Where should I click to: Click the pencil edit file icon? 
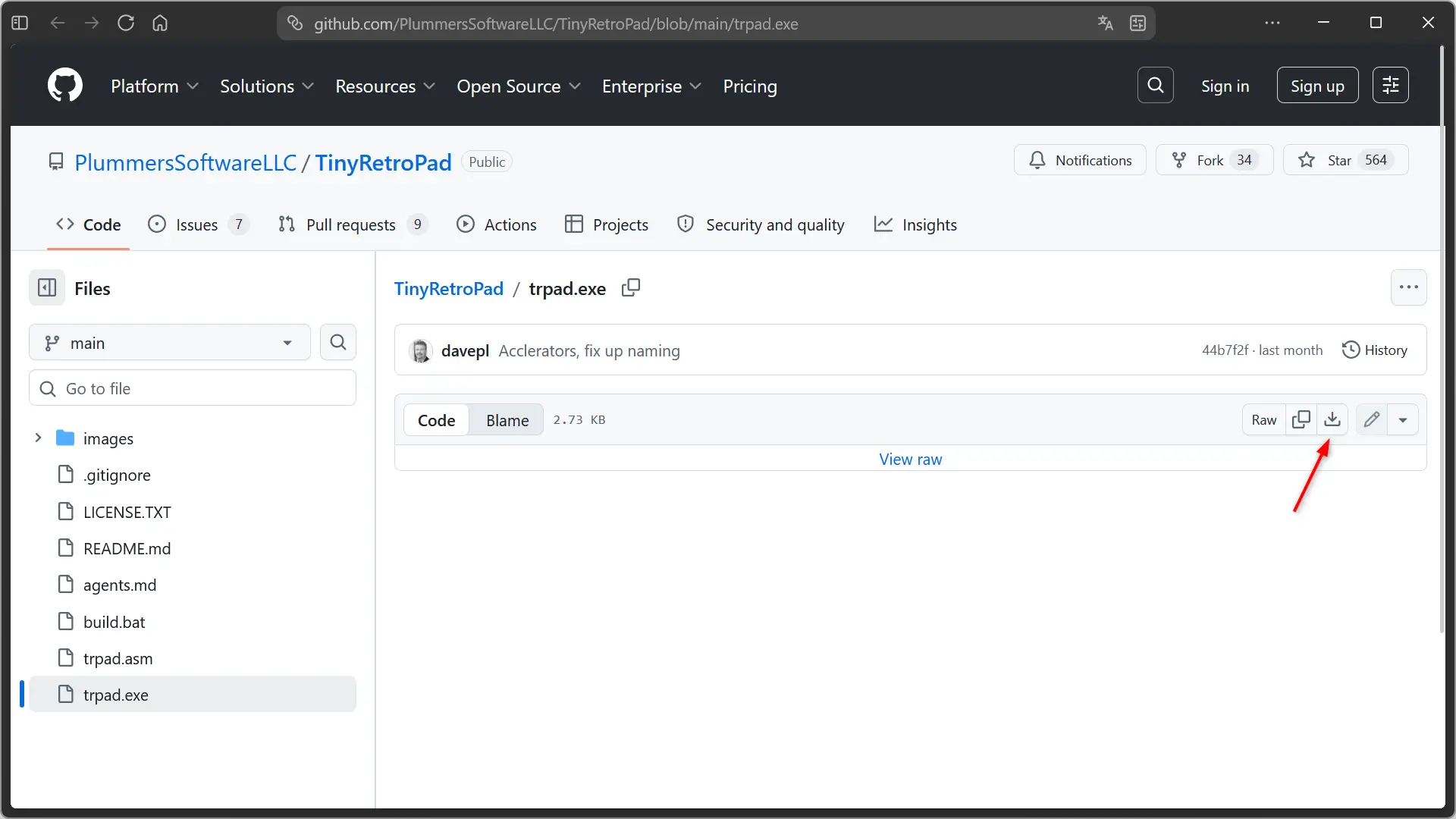pos(1371,419)
